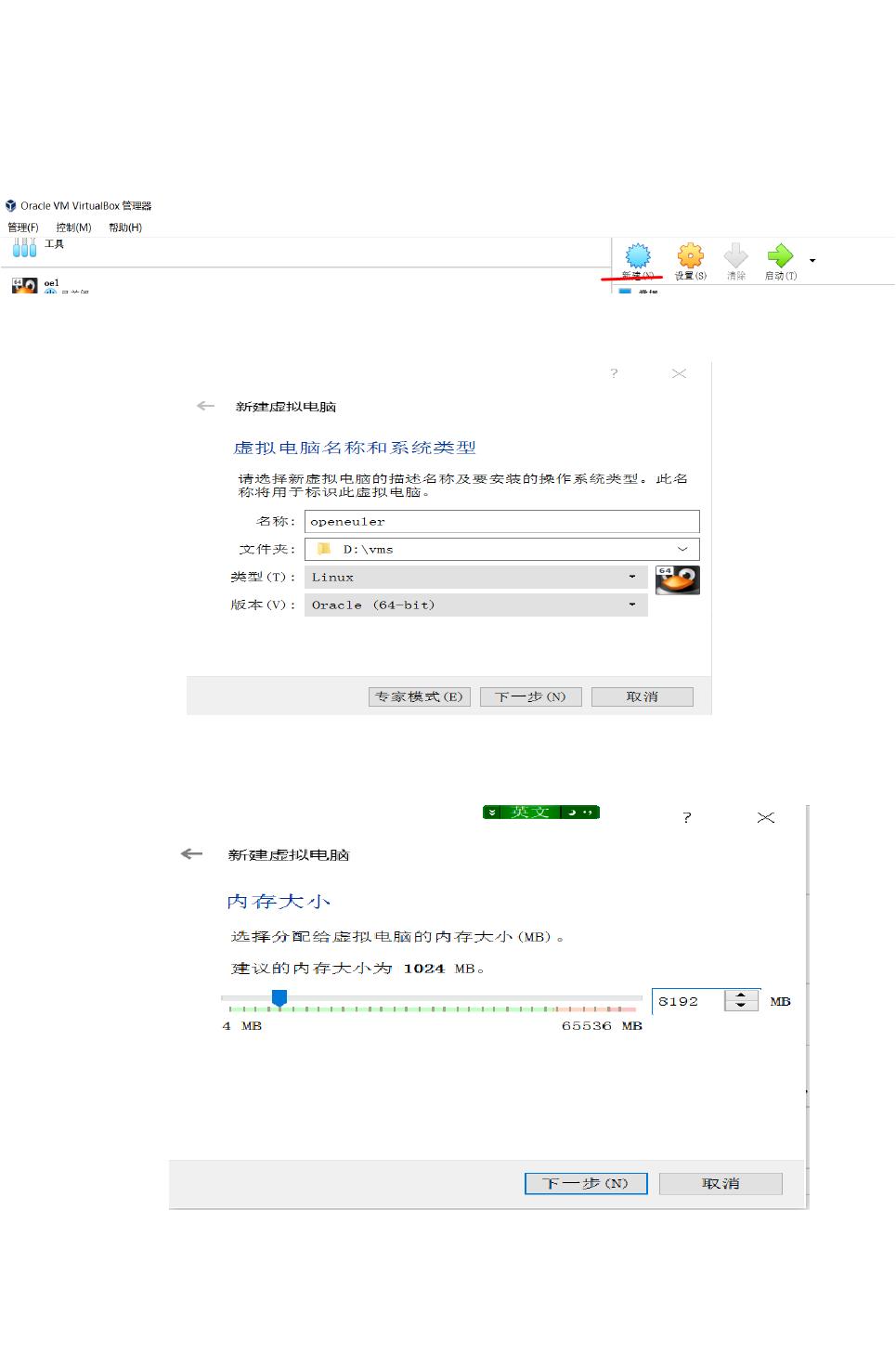Click Next (下一步) in memory dialog
This screenshot has height=1353, width=896.
click(586, 1184)
